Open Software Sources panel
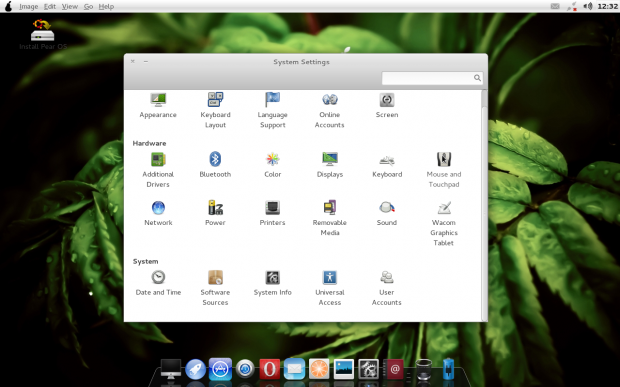The height and width of the screenshot is (387, 620). pyautogui.click(x=215, y=288)
